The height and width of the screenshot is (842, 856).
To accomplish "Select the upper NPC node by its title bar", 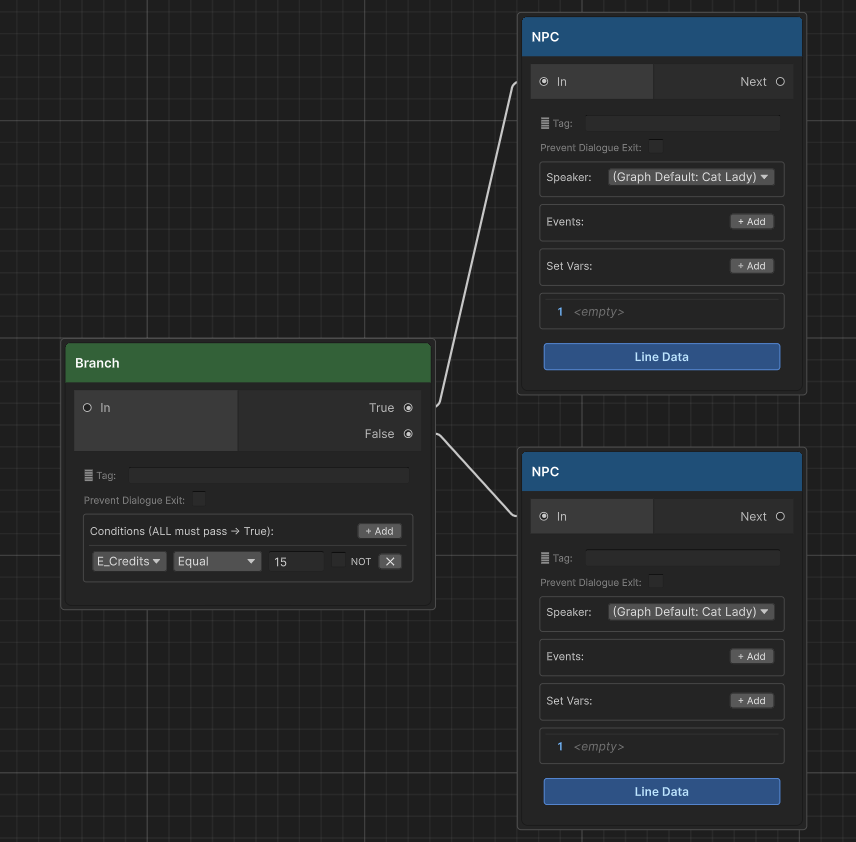I will pyautogui.click(x=662, y=37).
